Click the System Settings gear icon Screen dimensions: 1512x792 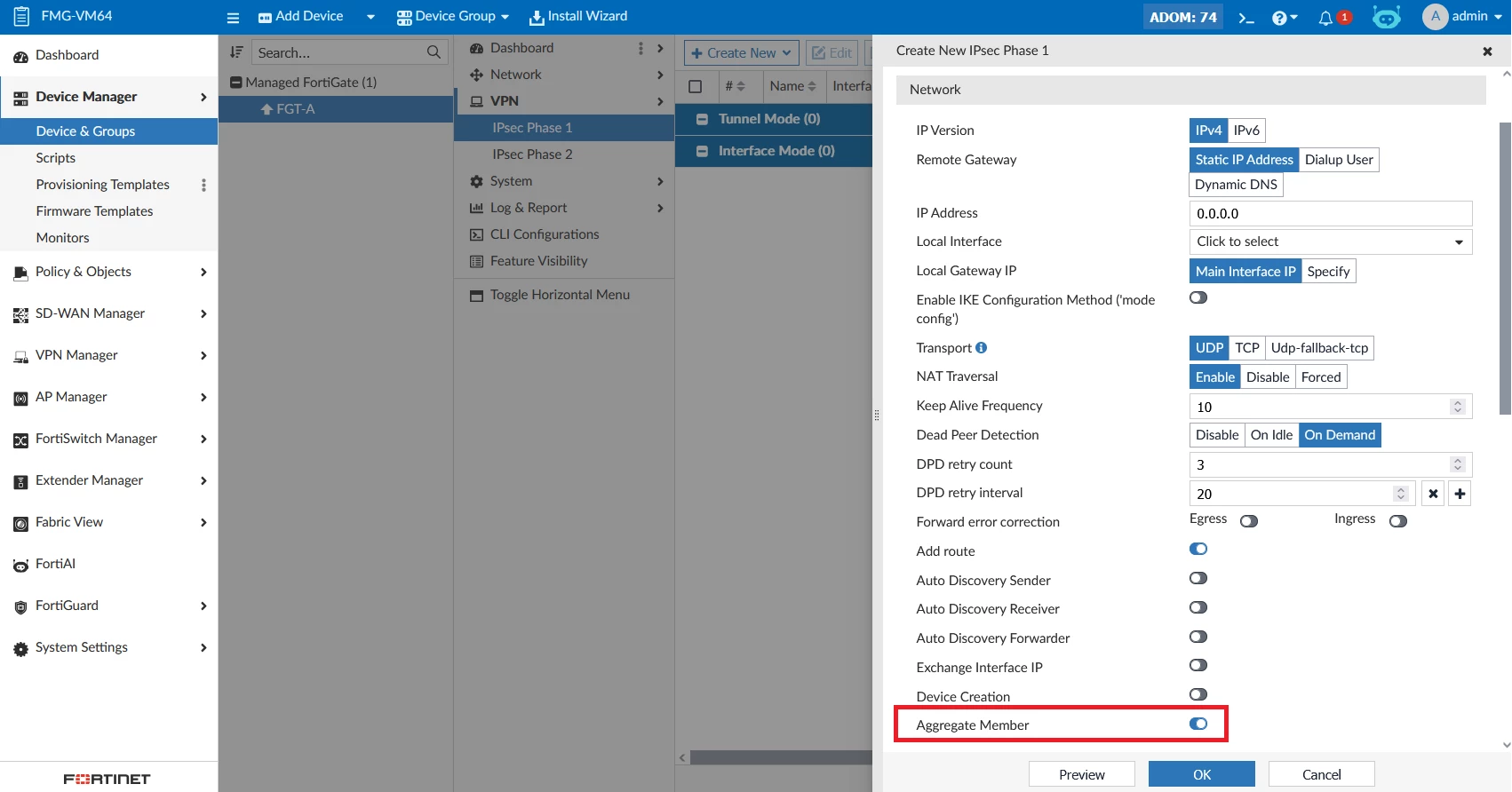(20, 648)
